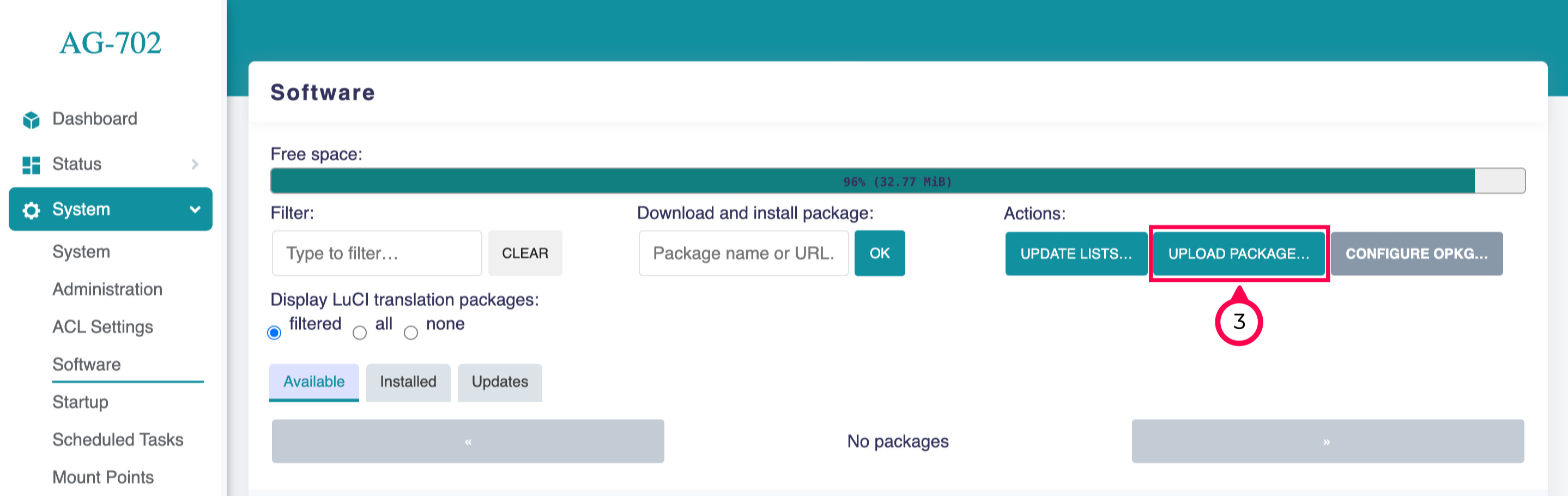
Task: Expand the Status menu chevron
Action: pyautogui.click(x=195, y=164)
